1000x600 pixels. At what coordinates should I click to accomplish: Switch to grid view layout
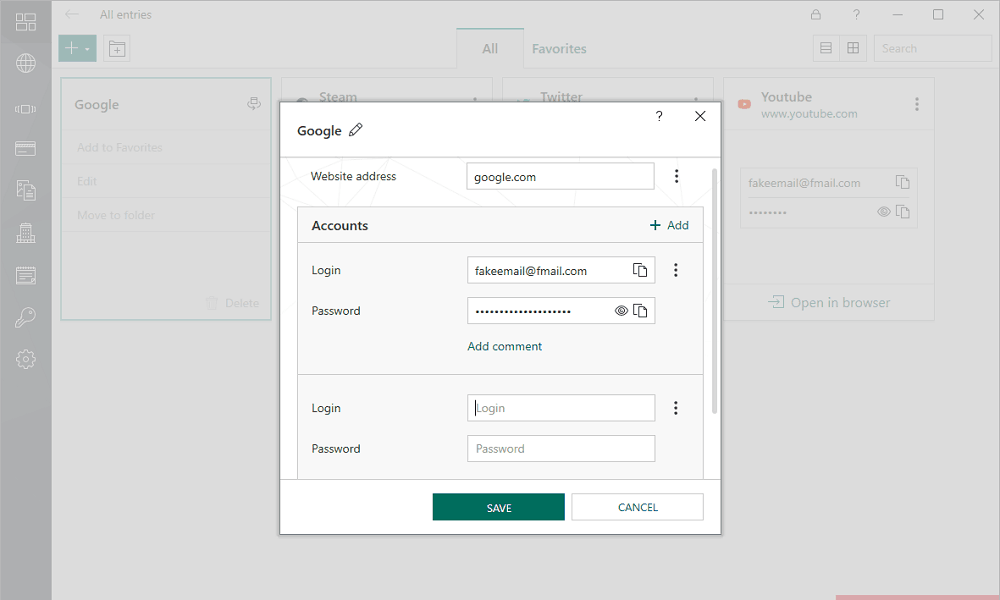pos(853,48)
